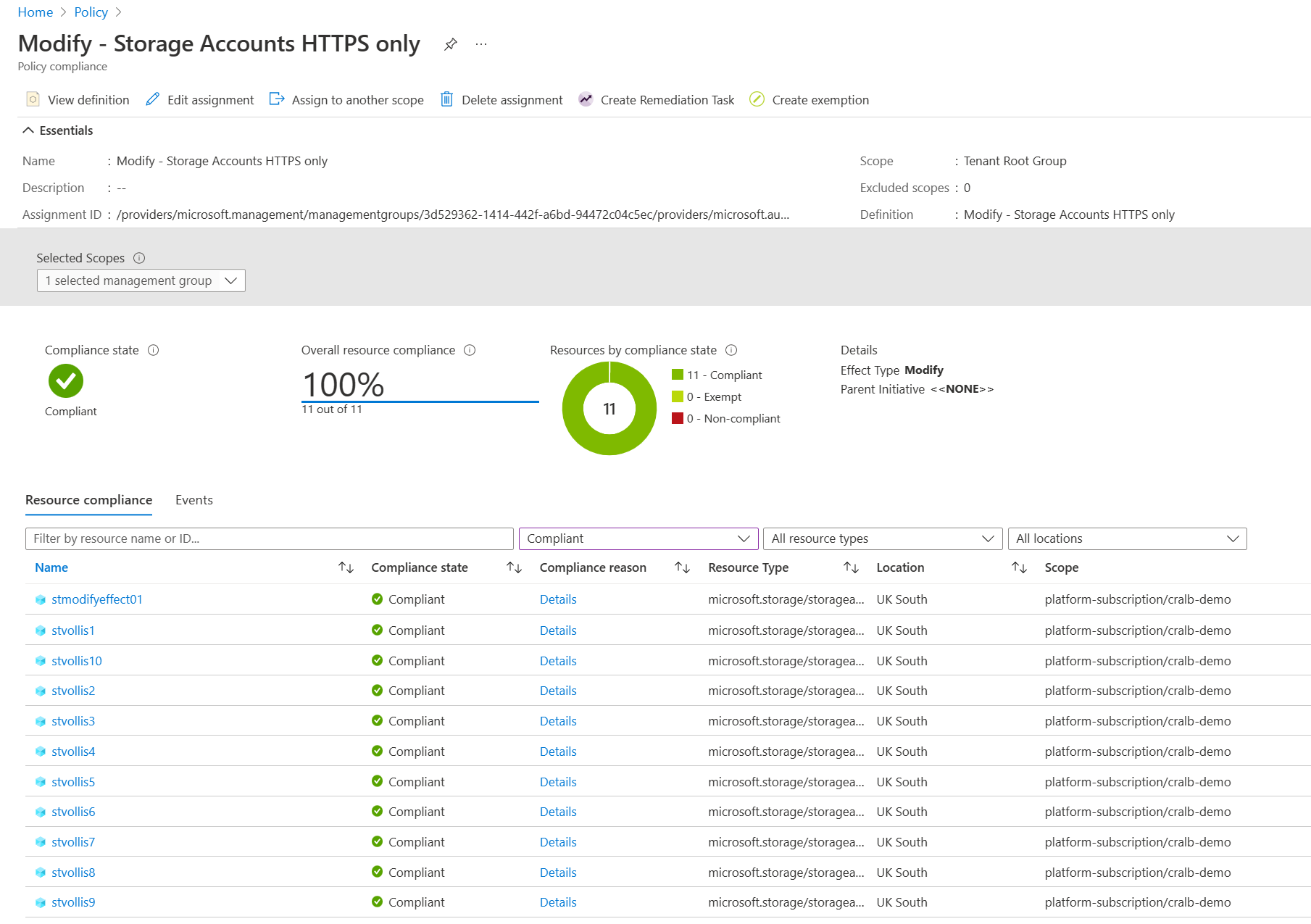The height and width of the screenshot is (924, 1311).
Task: Click the filter by resource name field
Action: (270, 538)
